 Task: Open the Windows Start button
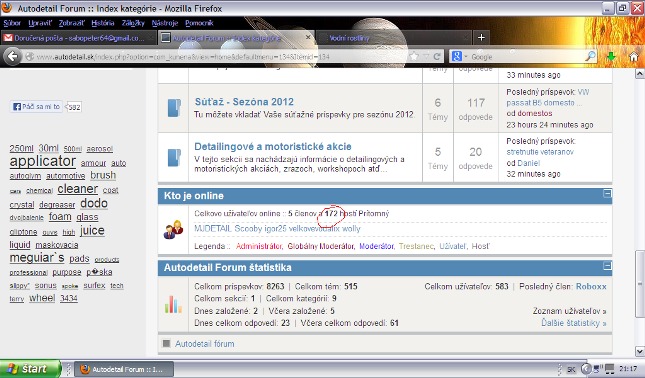coord(30,369)
